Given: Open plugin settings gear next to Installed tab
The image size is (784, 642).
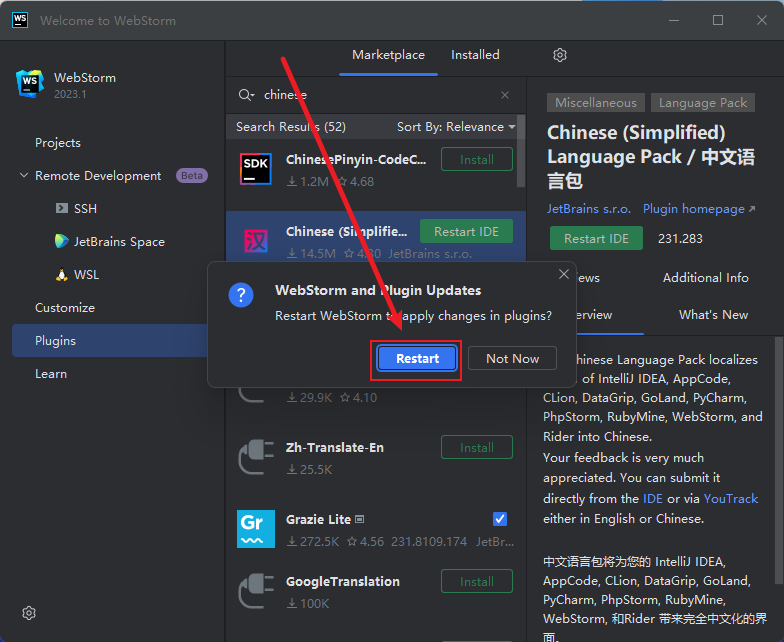Looking at the screenshot, I should (560, 55).
